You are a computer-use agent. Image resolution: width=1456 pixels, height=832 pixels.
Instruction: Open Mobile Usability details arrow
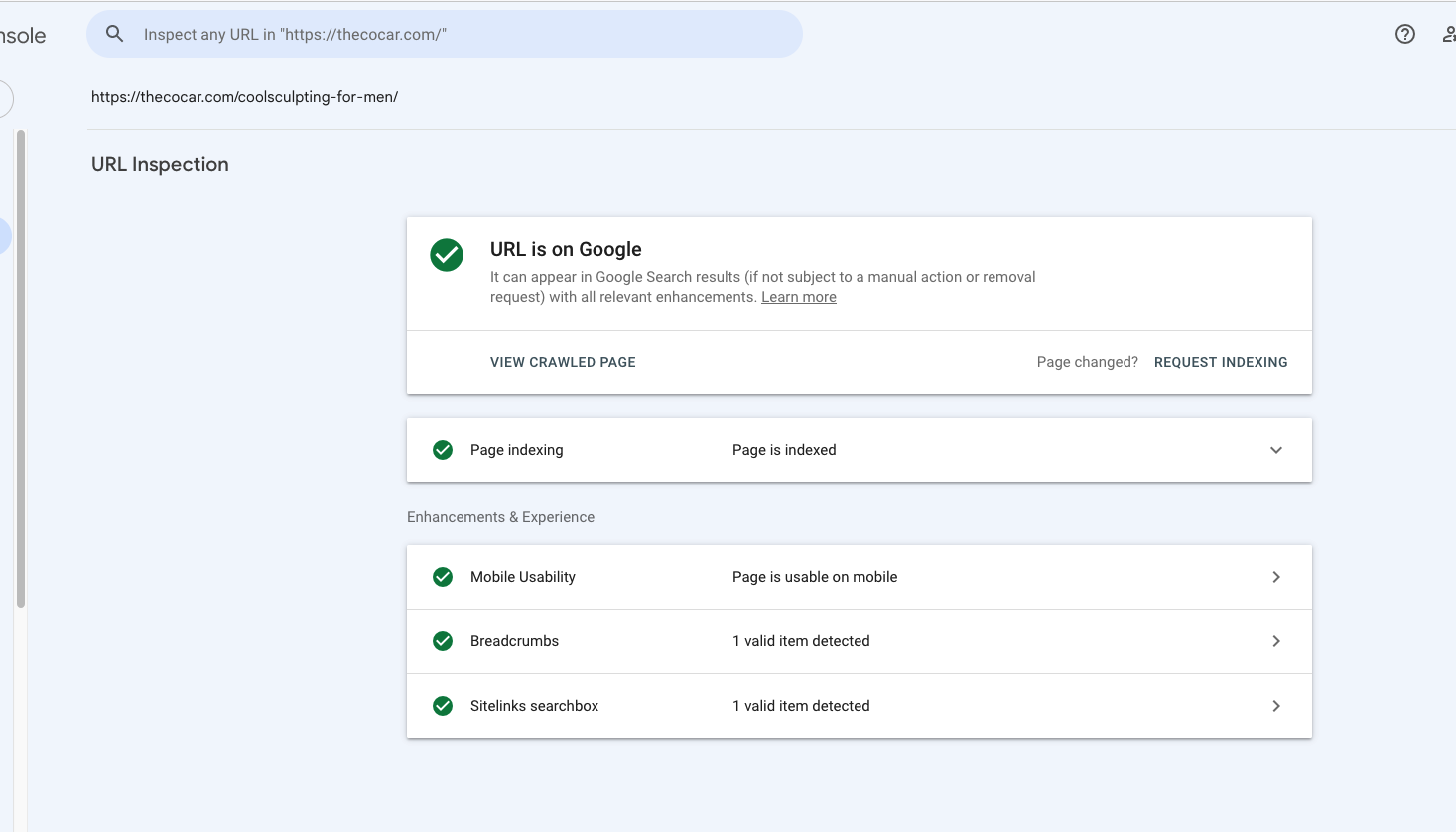1276,577
